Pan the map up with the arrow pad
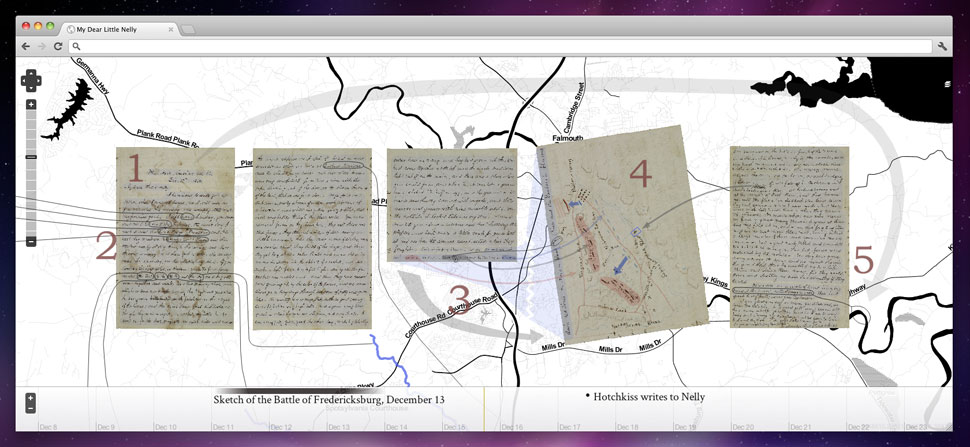 [x=32, y=74]
